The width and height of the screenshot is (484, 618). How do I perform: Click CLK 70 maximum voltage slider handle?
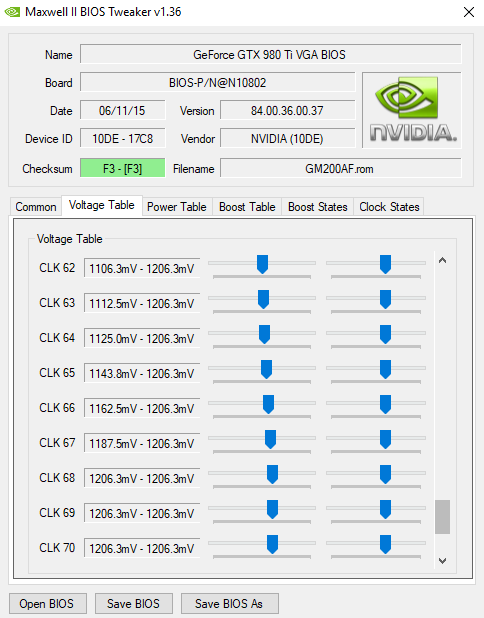tap(385, 544)
